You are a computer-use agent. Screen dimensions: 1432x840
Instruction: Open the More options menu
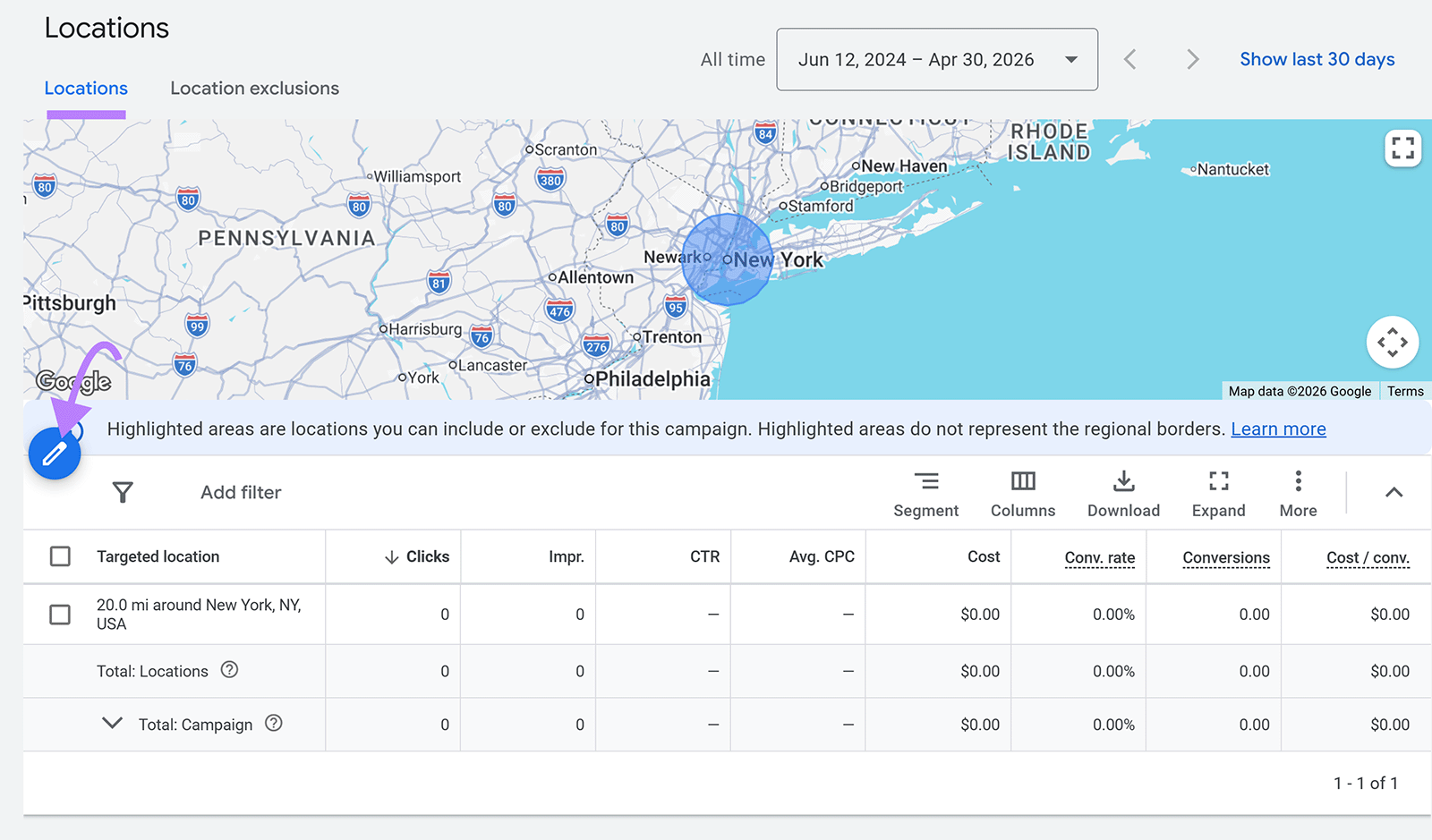click(1298, 495)
